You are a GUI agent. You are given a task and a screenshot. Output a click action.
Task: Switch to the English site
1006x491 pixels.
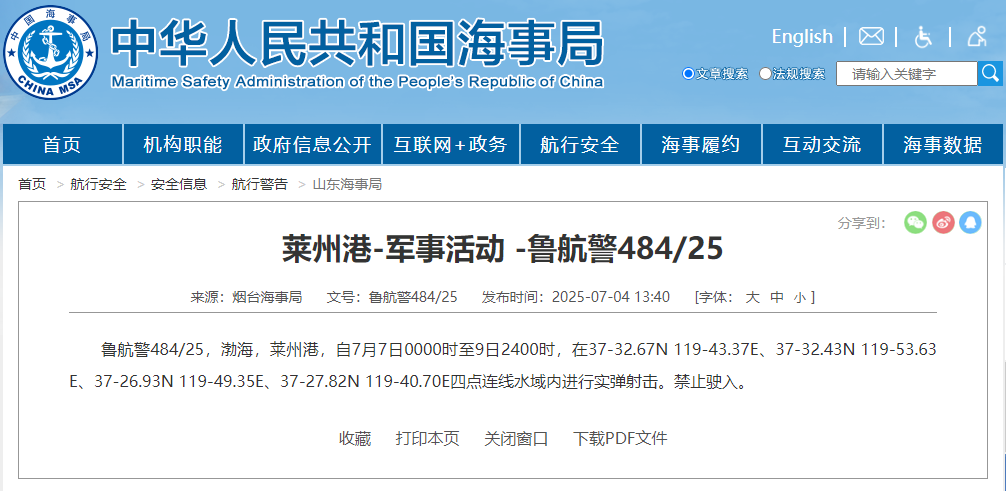coord(802,37)
